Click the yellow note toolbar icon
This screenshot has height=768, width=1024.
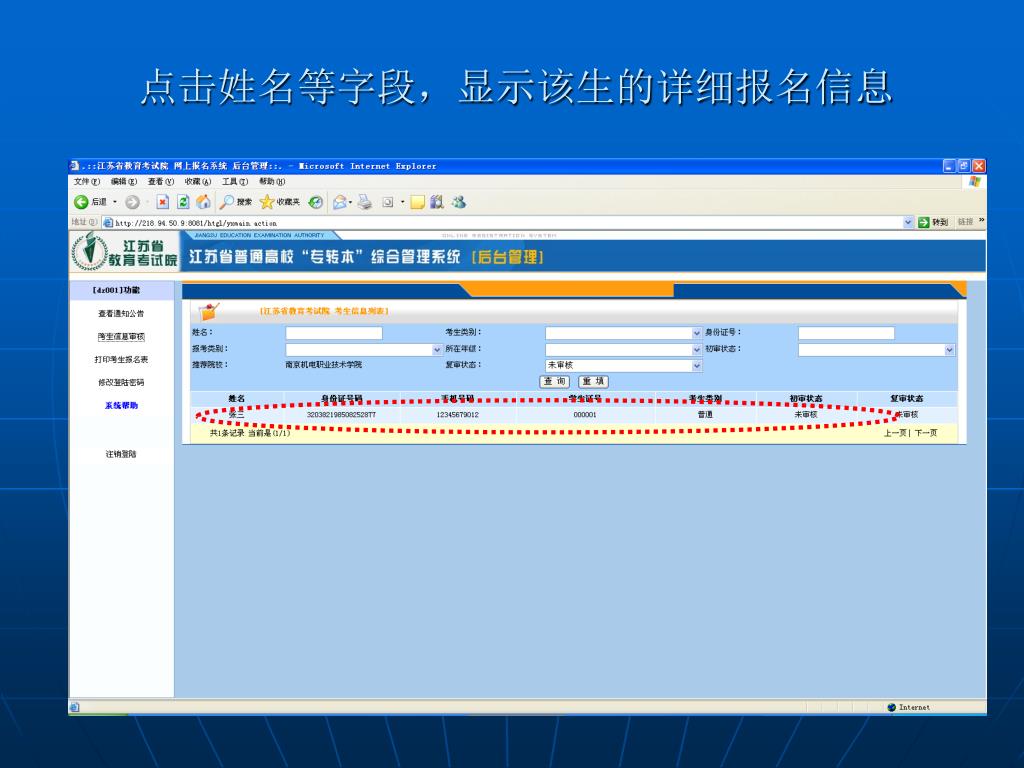point(417,202)
